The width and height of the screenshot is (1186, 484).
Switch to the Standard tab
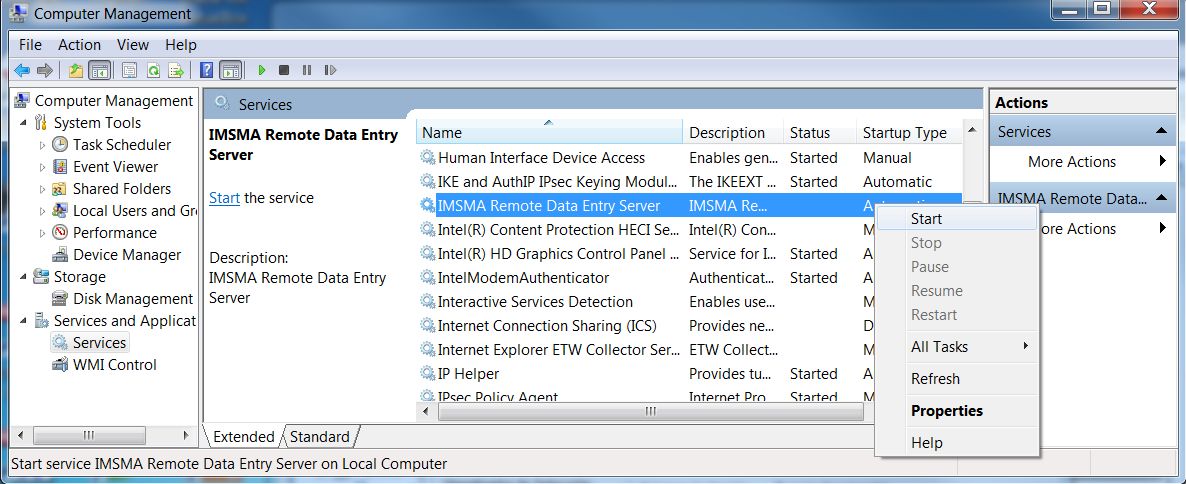[320, 437]
